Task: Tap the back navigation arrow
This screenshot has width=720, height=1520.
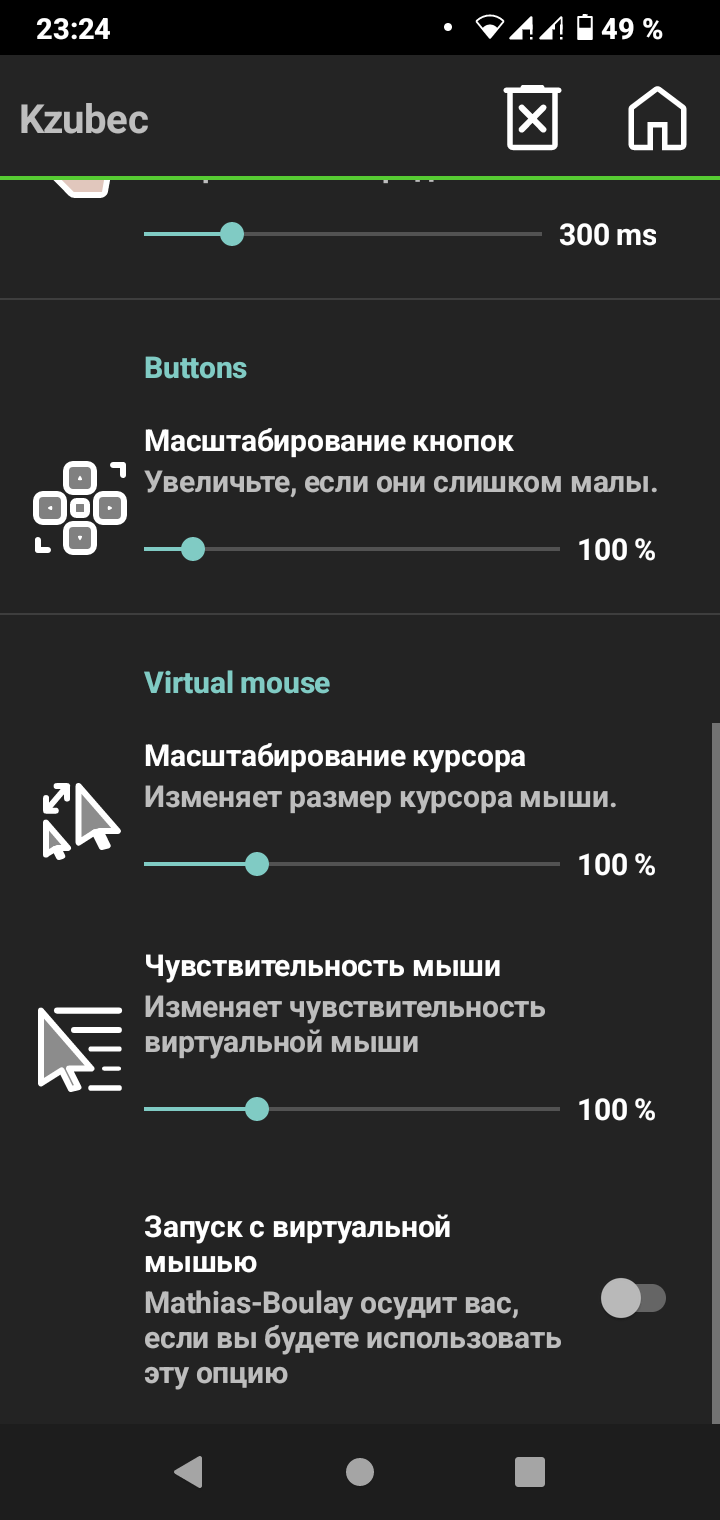Action: 188,1471
